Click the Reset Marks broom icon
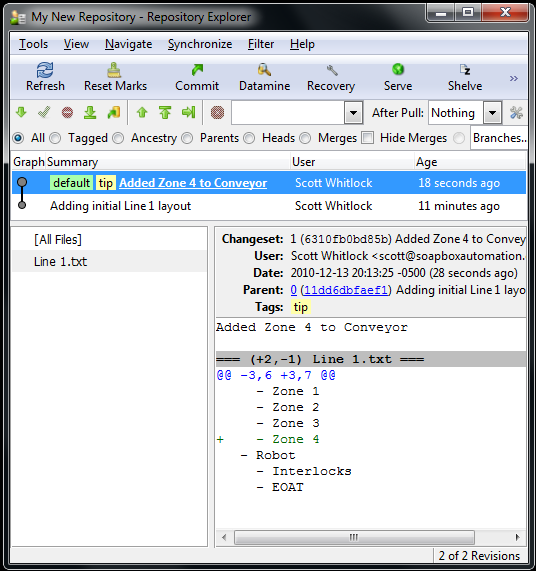536x571 pixels. (114, 70)
